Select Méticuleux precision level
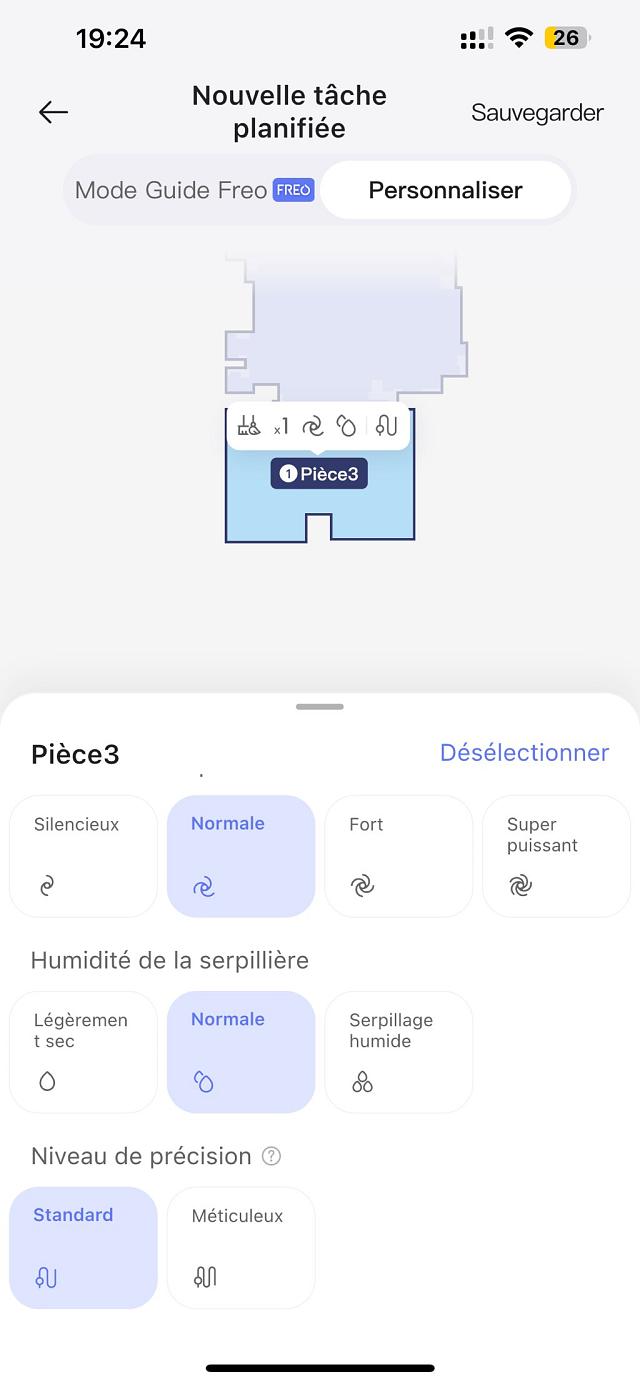 click(241, 1248)
